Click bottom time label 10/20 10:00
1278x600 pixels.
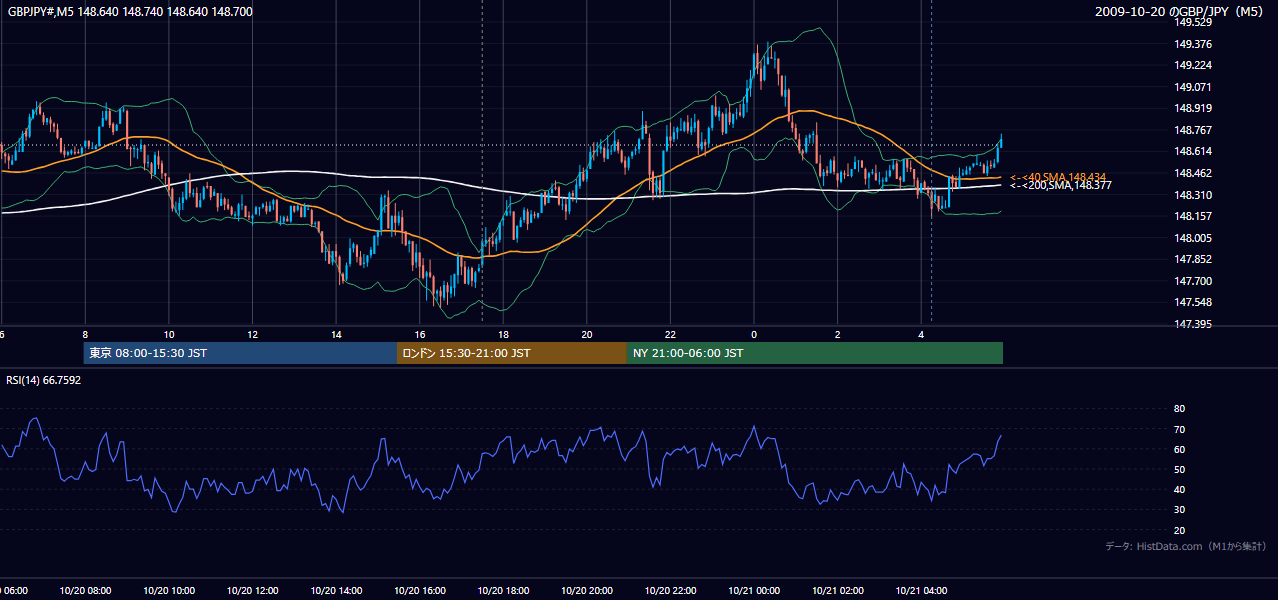169,591
